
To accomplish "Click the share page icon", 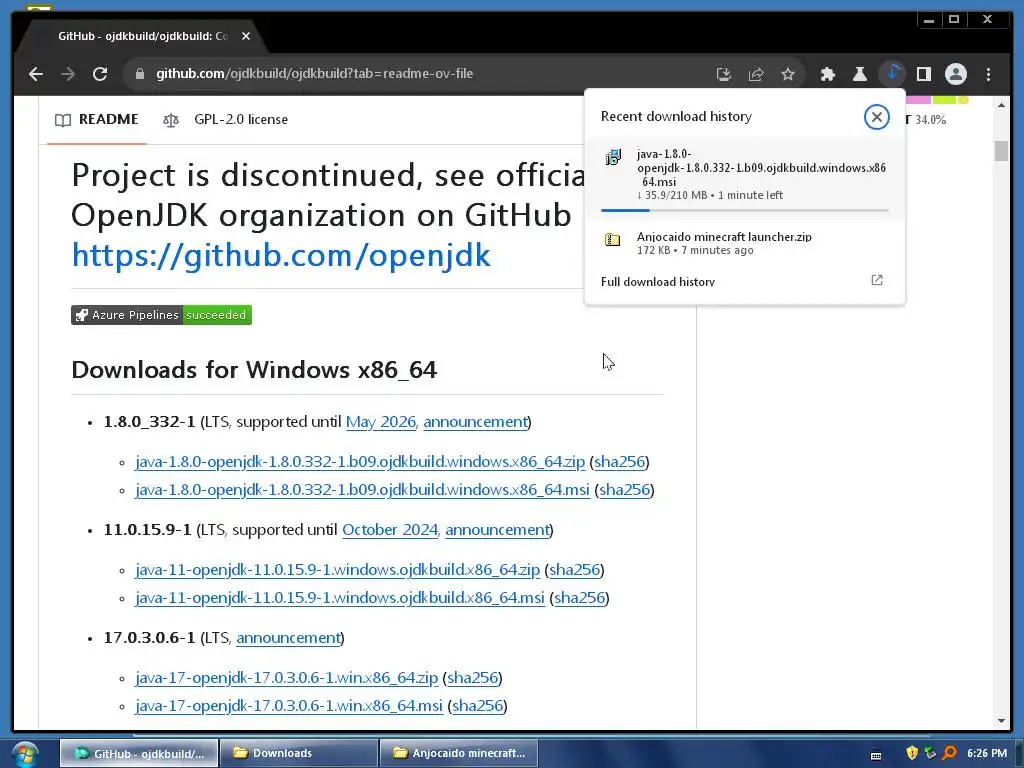I will pos(756,74).
